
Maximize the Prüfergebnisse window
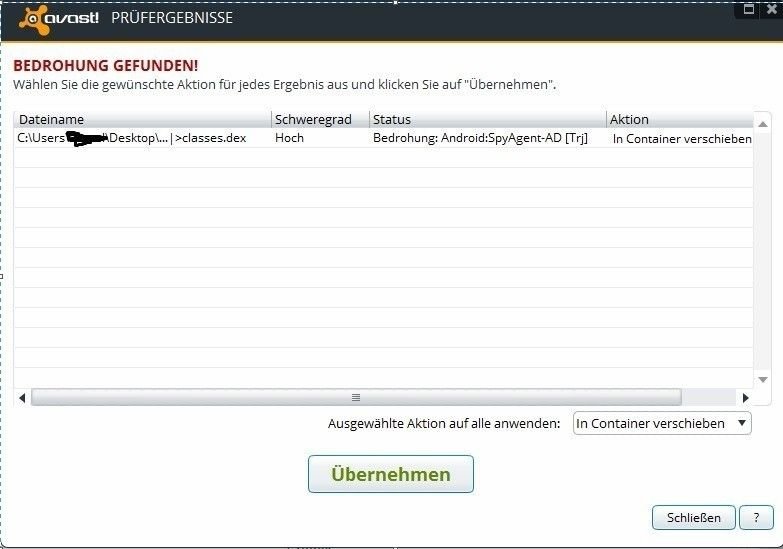pyautogui.click(x=749, y=9)
